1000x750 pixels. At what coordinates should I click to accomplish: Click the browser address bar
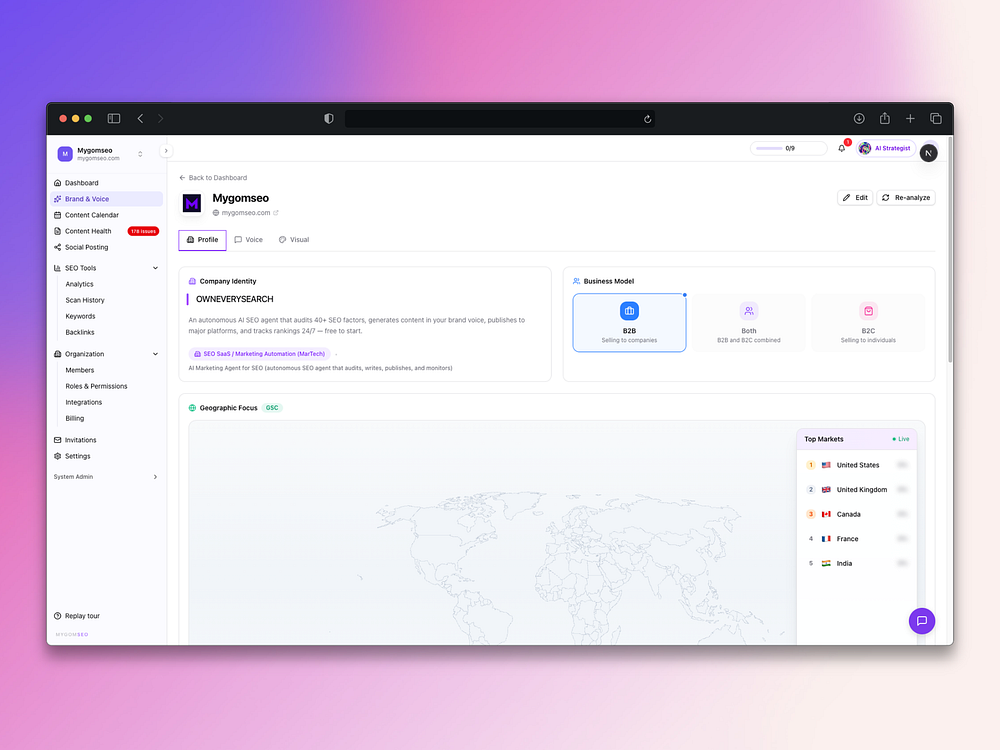[x=500, y=119]
